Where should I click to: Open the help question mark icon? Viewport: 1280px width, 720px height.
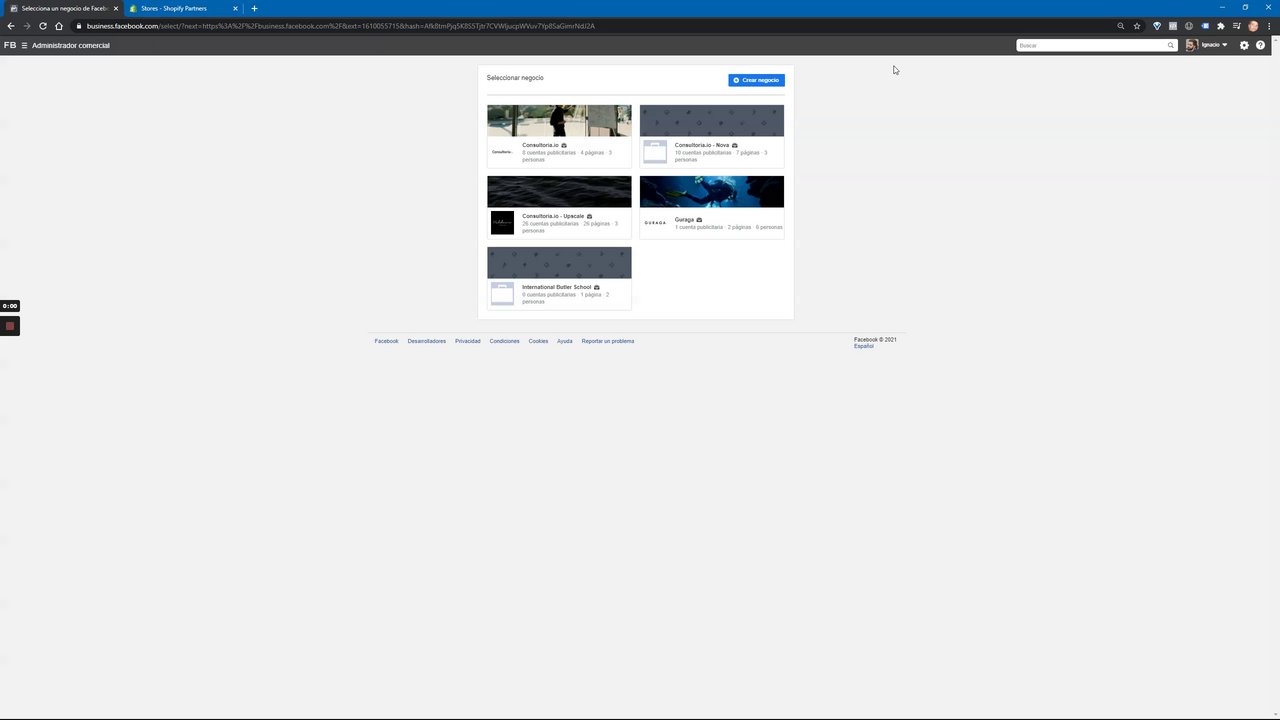[1260, 45]
